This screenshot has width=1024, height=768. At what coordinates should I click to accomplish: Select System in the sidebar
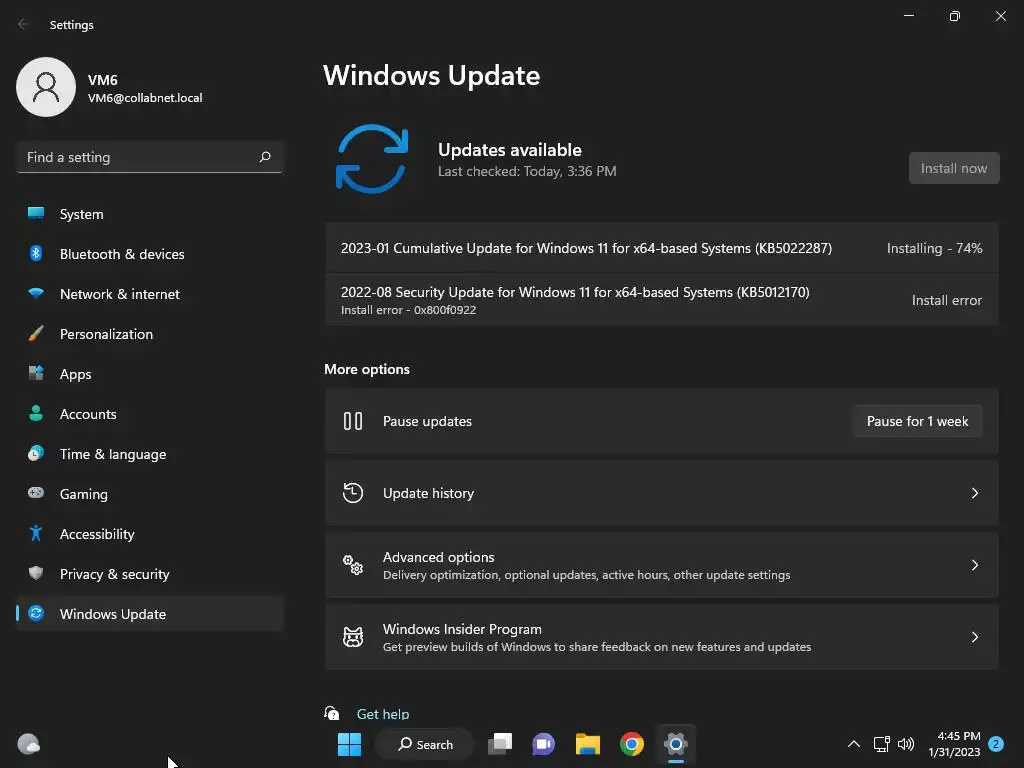(150, 214)
